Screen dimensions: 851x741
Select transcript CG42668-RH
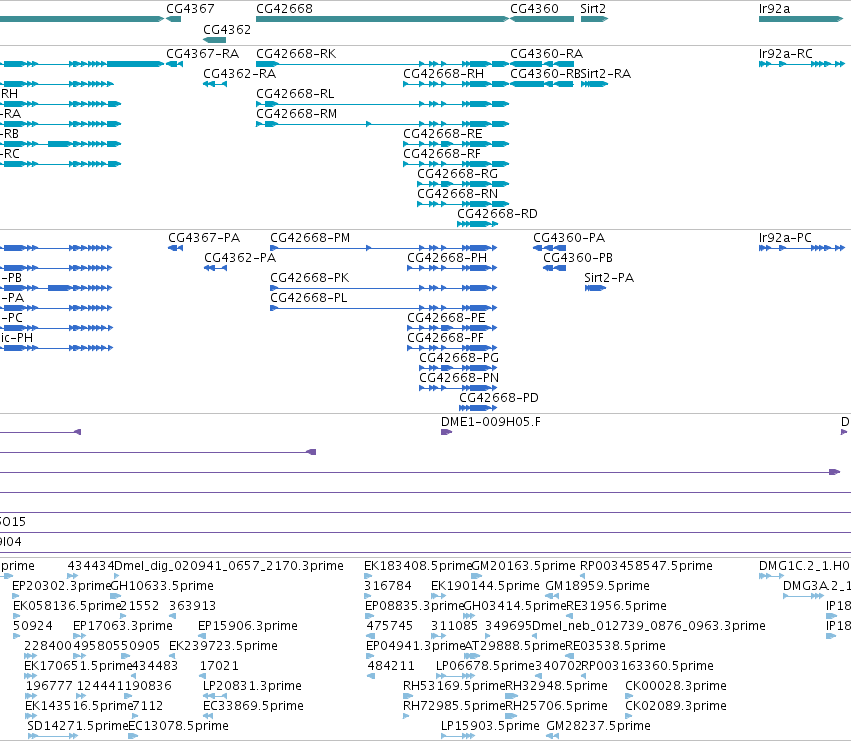click(456, 84)
